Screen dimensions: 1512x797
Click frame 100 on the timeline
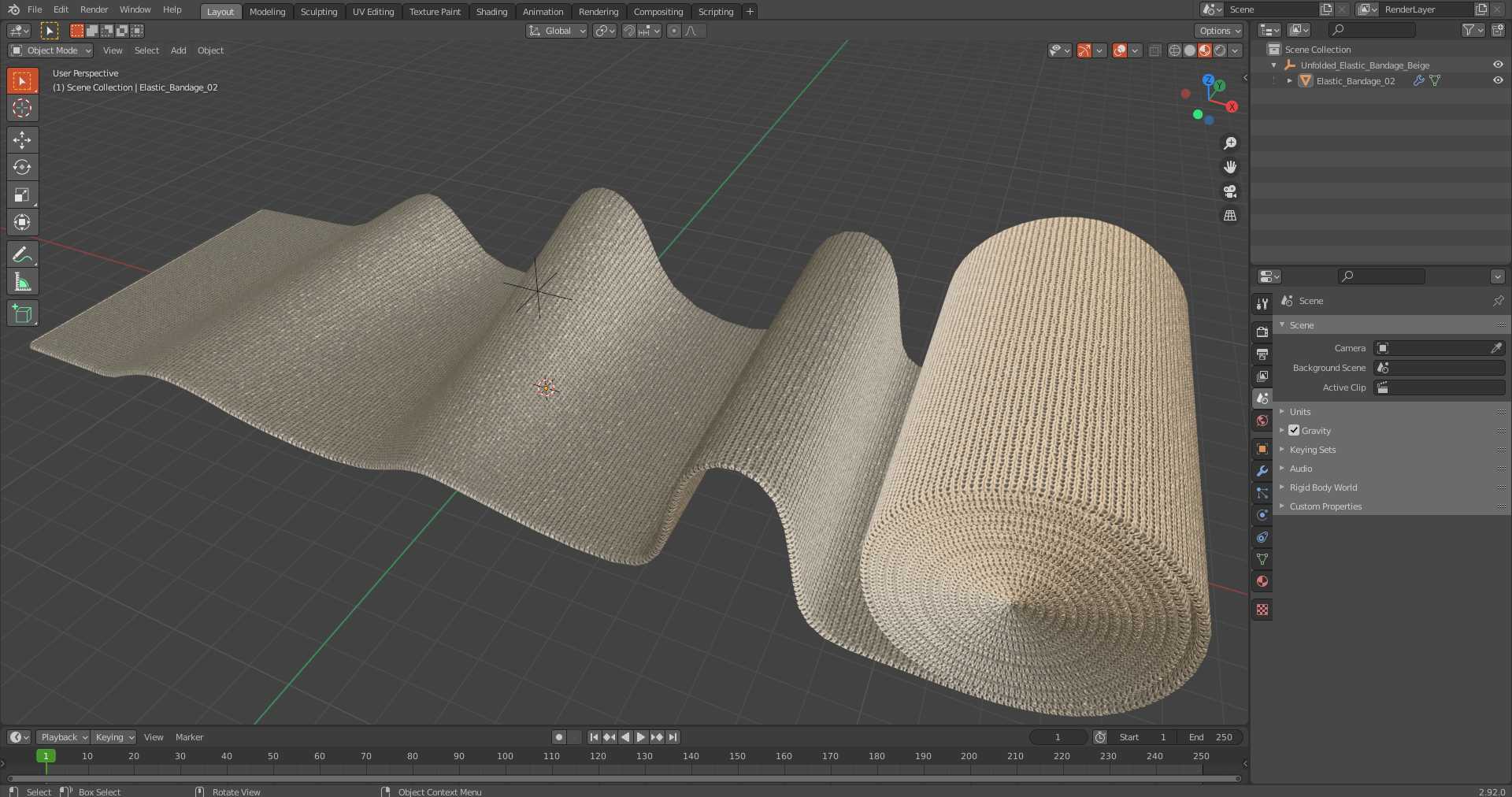coord(505,756)
